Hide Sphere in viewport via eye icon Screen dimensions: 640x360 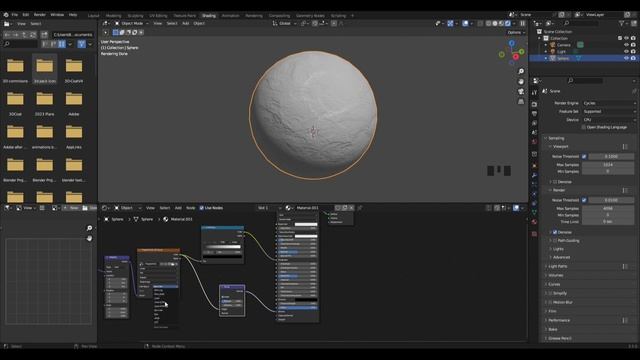point(627,58)
